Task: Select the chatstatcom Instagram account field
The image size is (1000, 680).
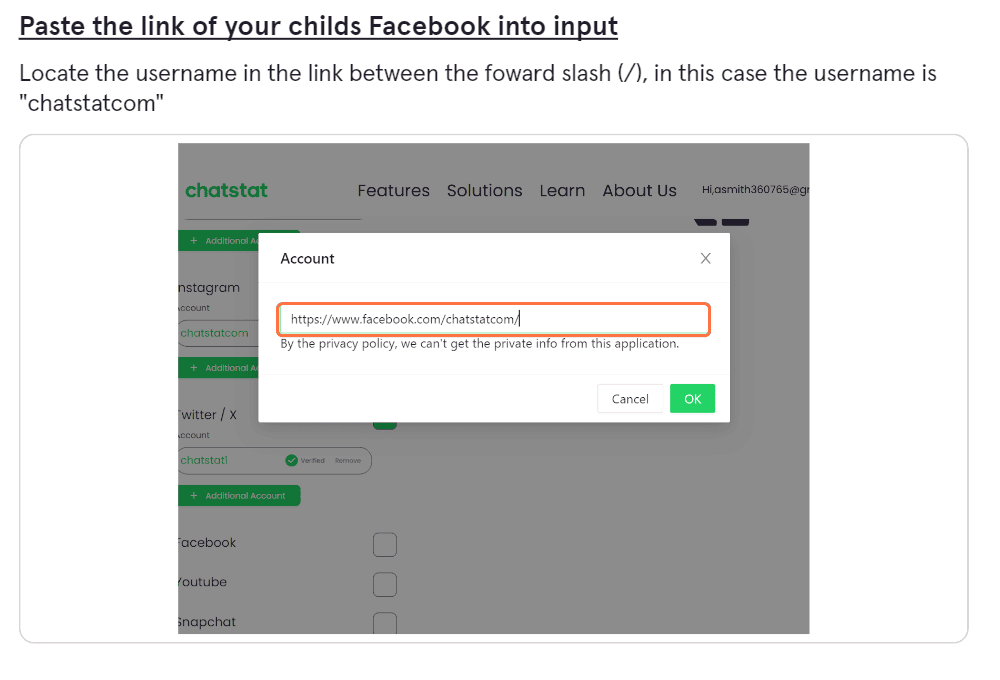Action: [x=218, y=333]
